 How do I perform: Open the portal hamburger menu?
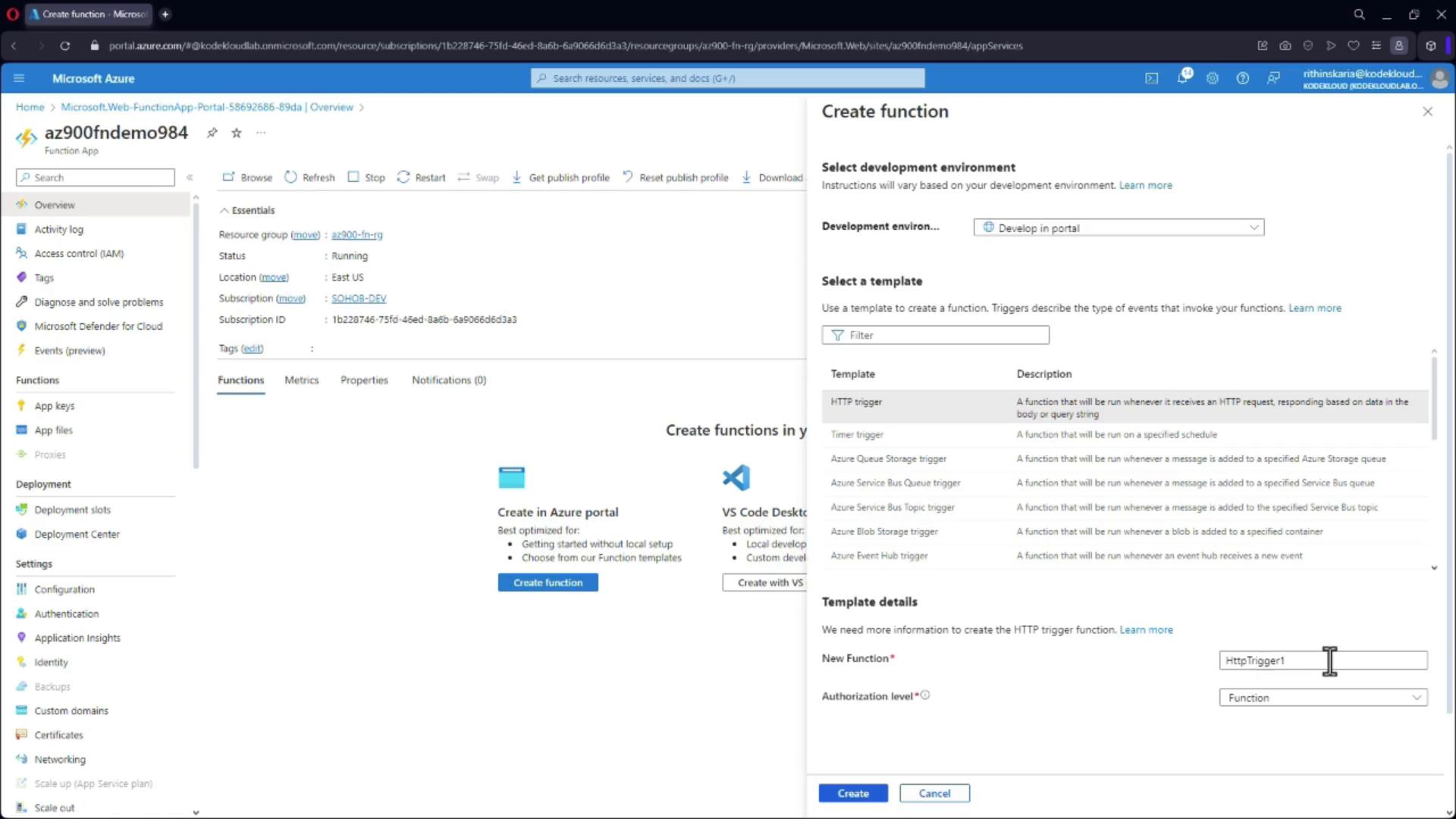point(19,78)
